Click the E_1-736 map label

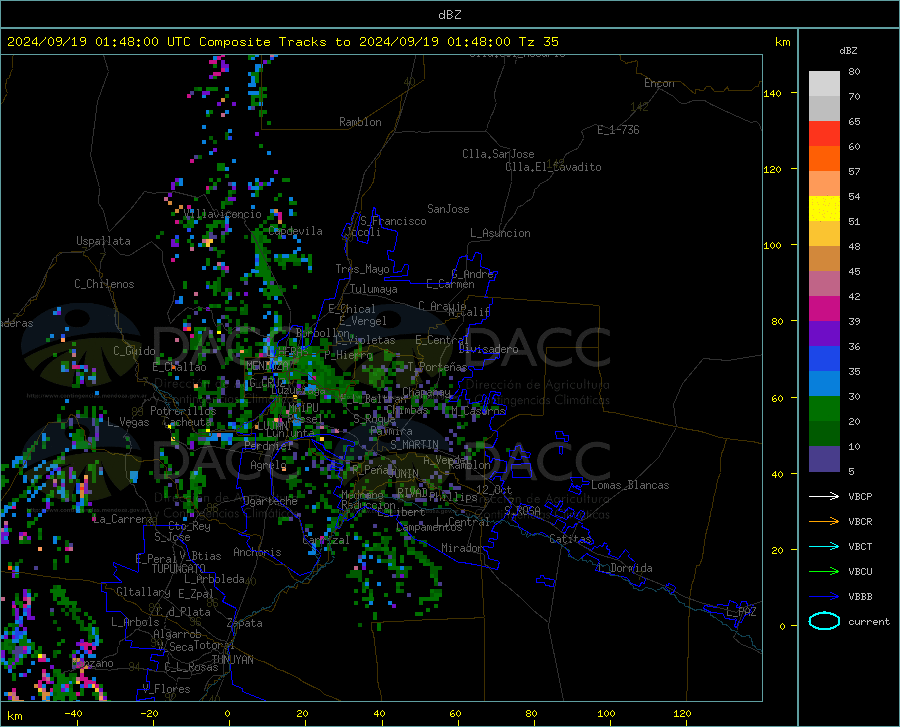point(618,130)
